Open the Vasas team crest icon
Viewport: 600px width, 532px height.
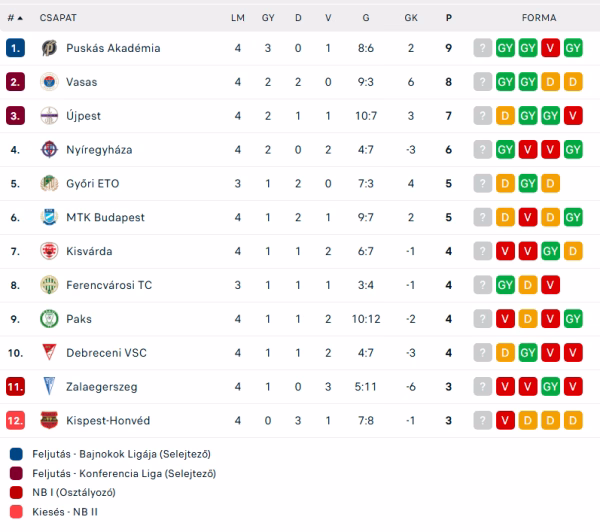(49, 82)
